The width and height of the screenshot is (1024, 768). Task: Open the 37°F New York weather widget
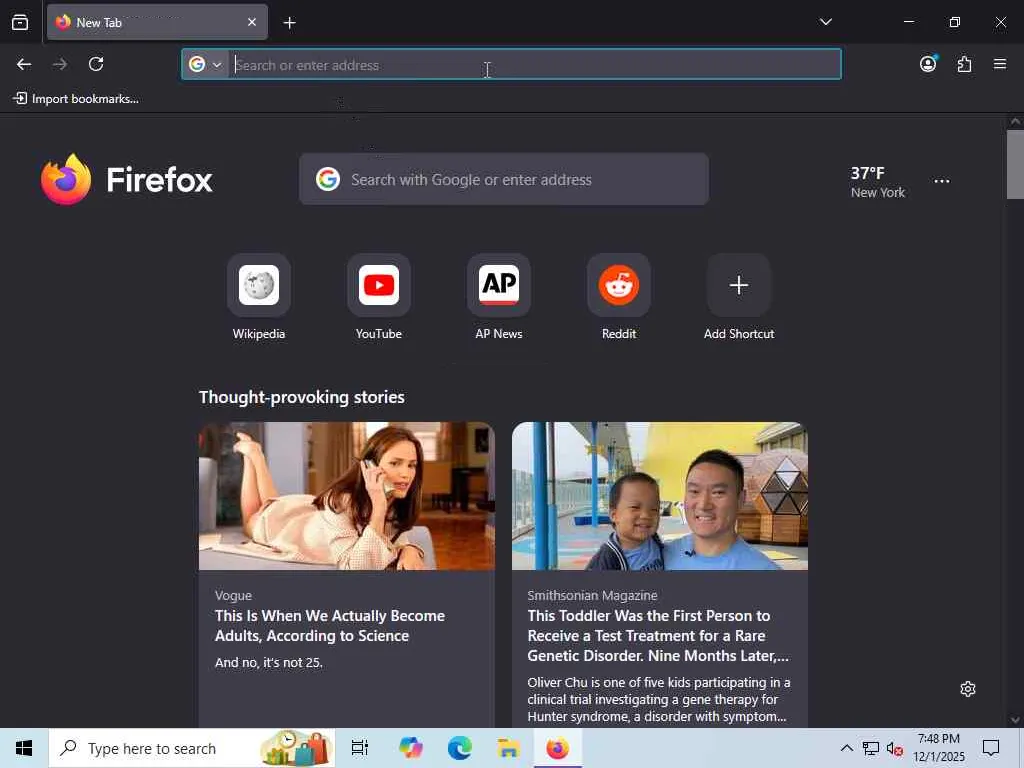click(878, 182)
